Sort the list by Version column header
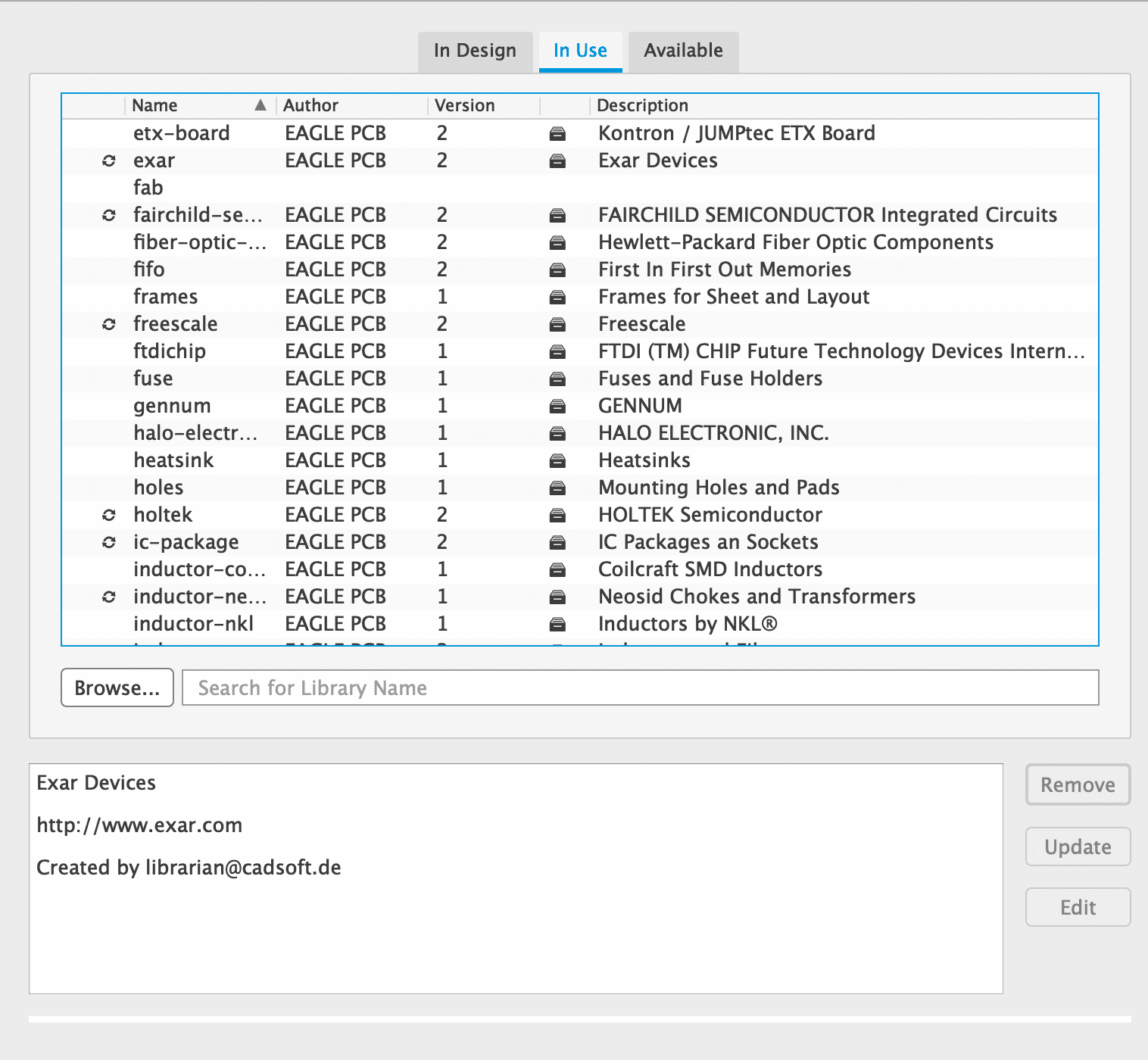Image resolution: width=1148 pixels, height=1060 pixels. click(483, 105)
